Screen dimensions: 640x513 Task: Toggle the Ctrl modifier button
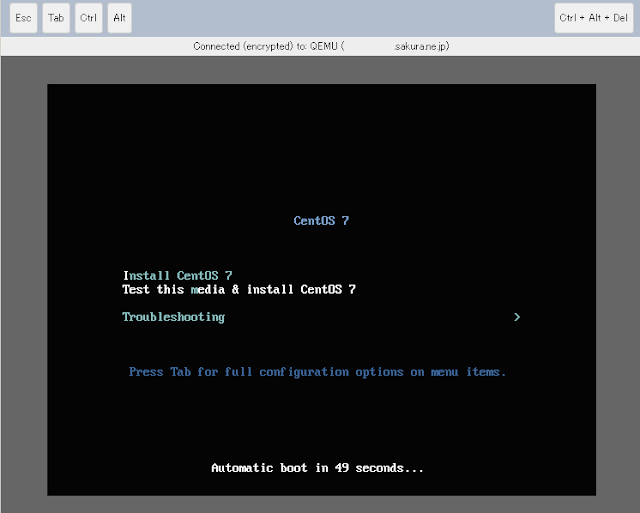89,18
